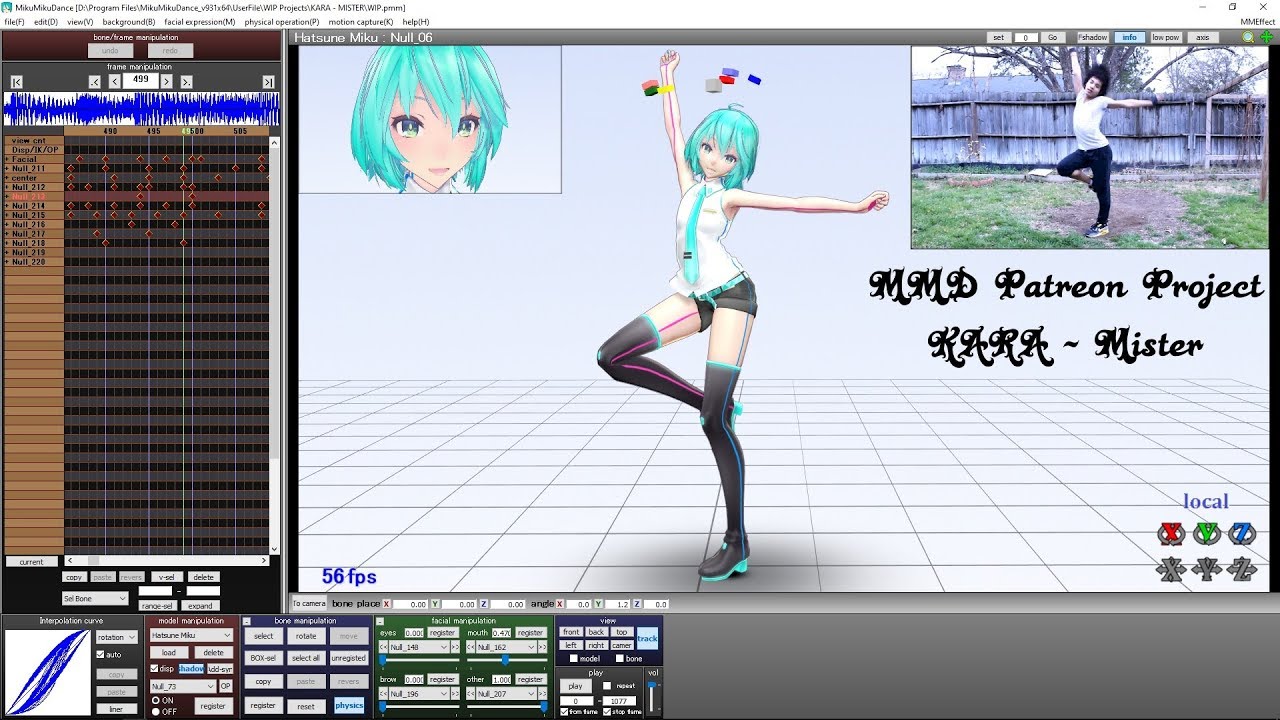Viewport: 1280px width, 720px height.
Task: Expand the Facial timeline row
Action: click(x=7, y=159)
